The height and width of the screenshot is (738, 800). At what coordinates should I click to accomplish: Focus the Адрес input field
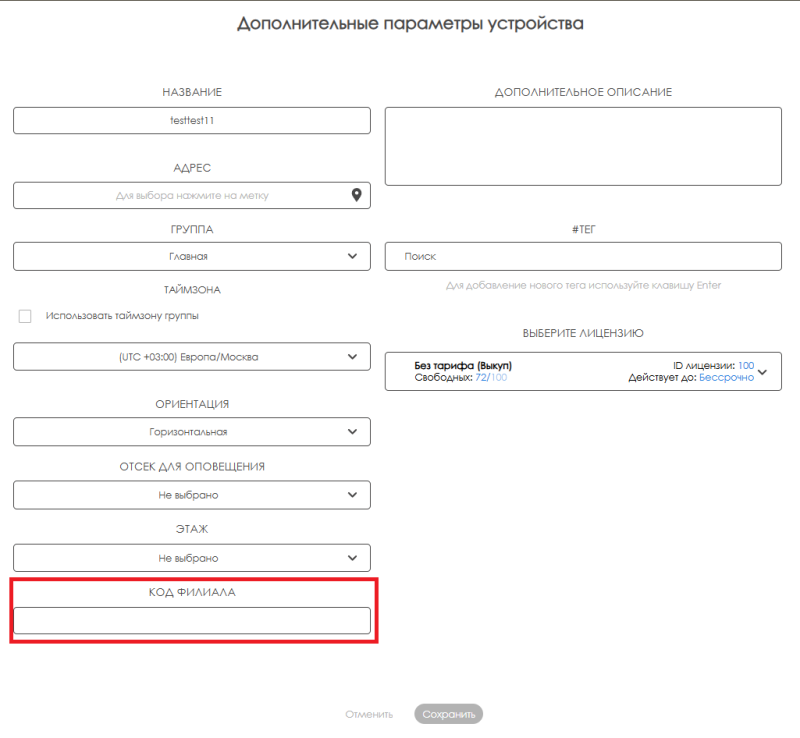tap(180, 196)
